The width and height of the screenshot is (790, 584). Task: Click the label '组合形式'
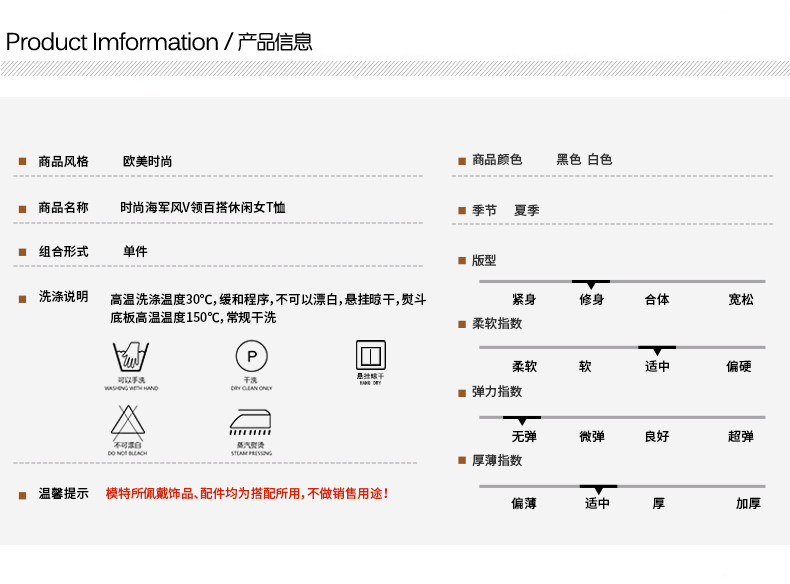(x=63, y=251)
